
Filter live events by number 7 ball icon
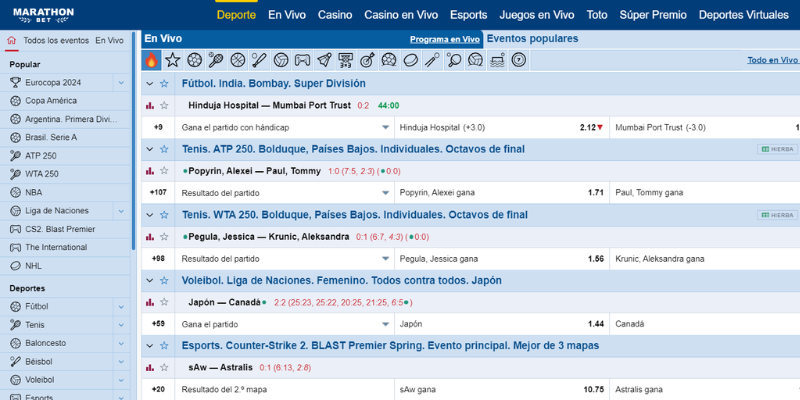click(519, 60)
